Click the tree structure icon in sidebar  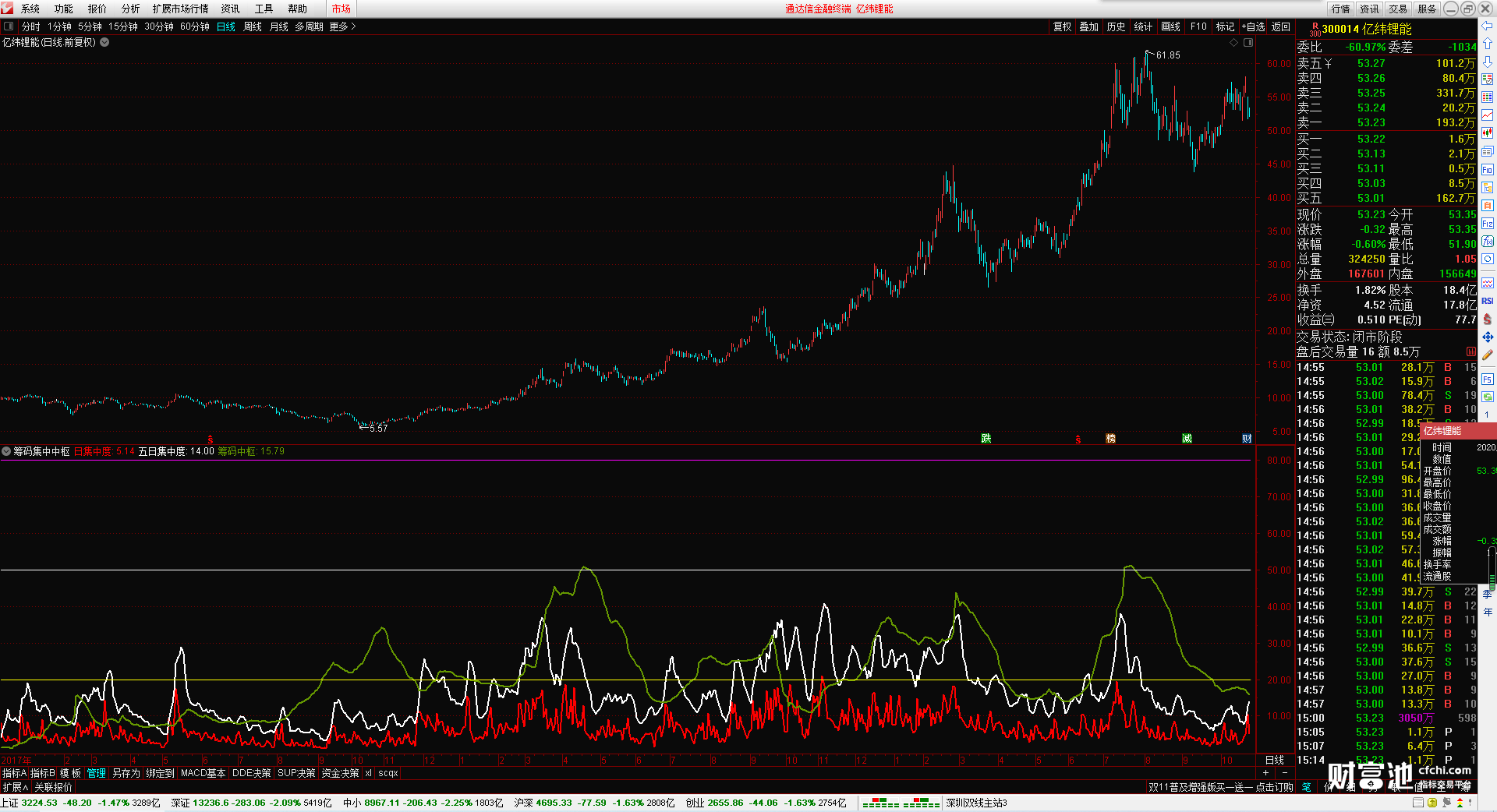1487,187
